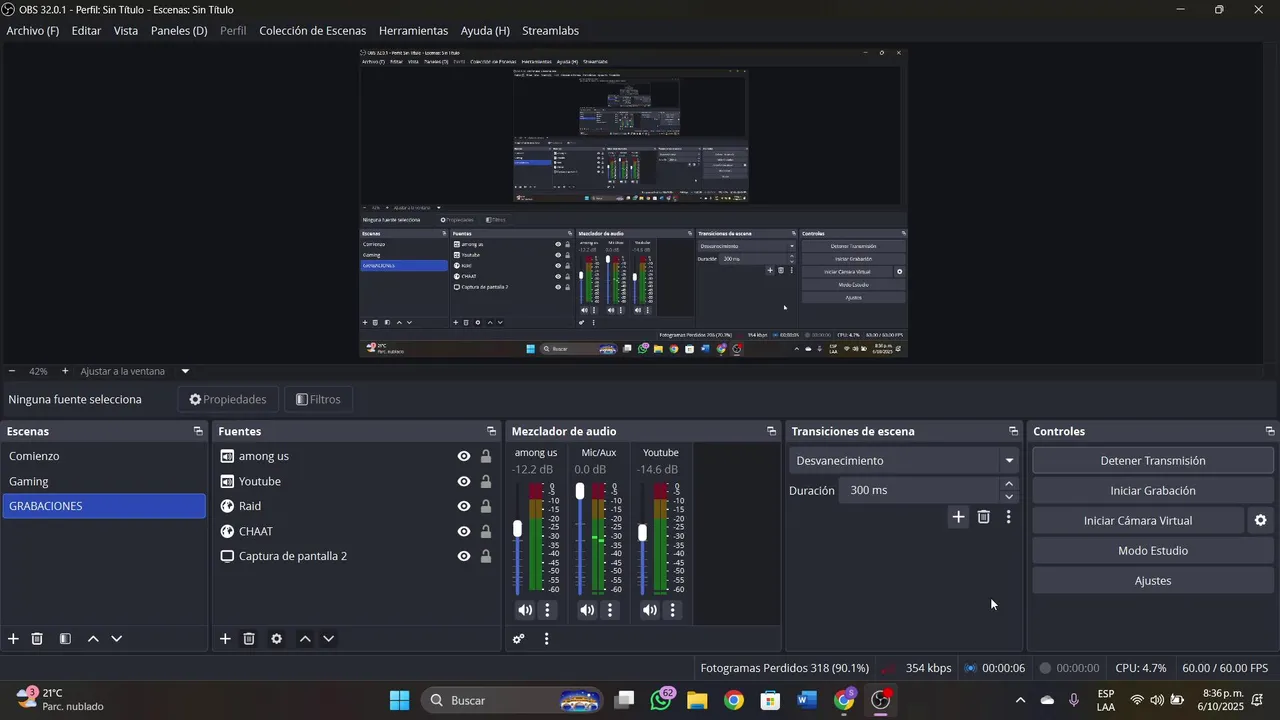The height and width of the screenshot is (720, 1280).
Task: Open Ajustes settings button
Action: click(1153, 581)
